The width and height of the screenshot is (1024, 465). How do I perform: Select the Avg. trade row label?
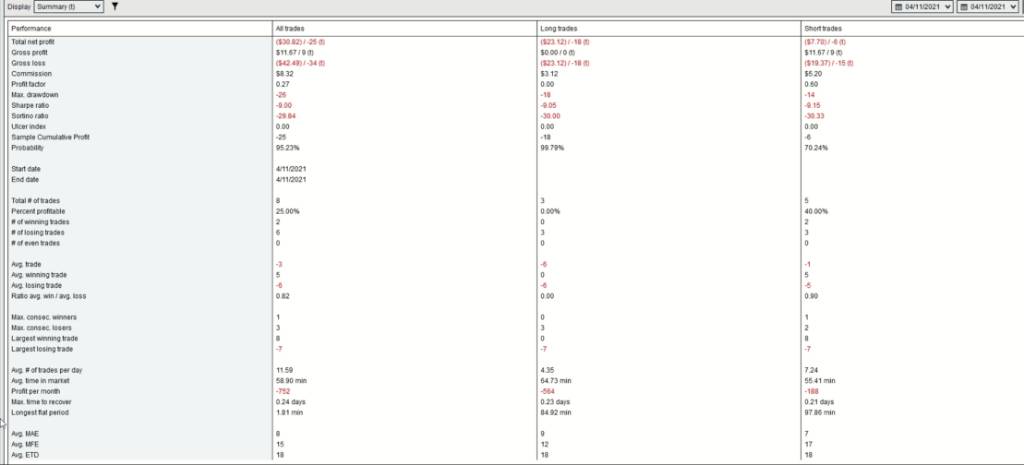tap(28, 264)
